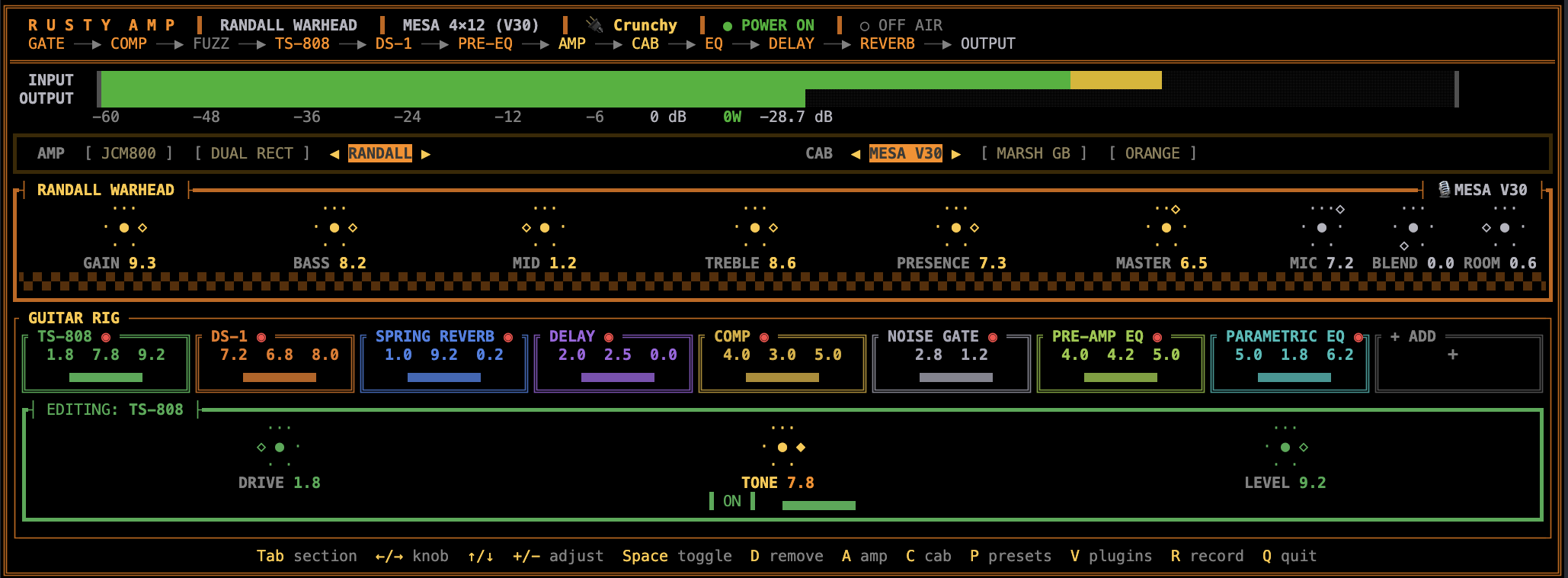Click the MID knob on the amp
The width and height of the screenshot is (1568, 578).
[545, 227]
